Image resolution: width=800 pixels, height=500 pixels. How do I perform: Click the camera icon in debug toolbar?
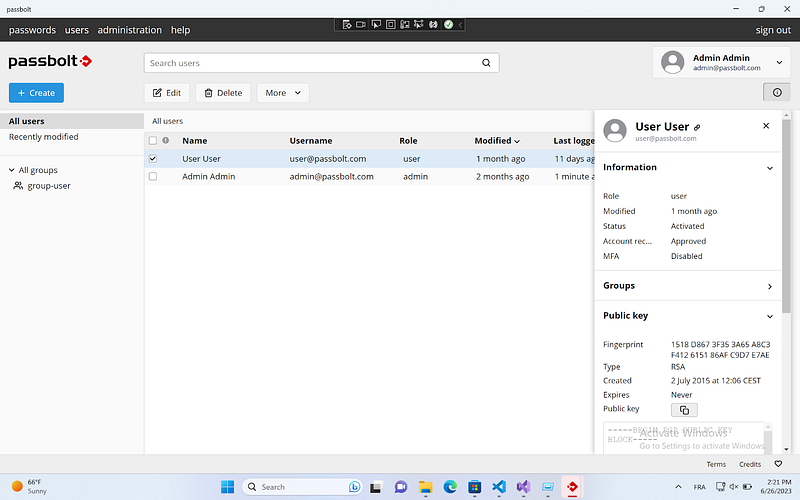pyautogui.click(x=361, y=24)
